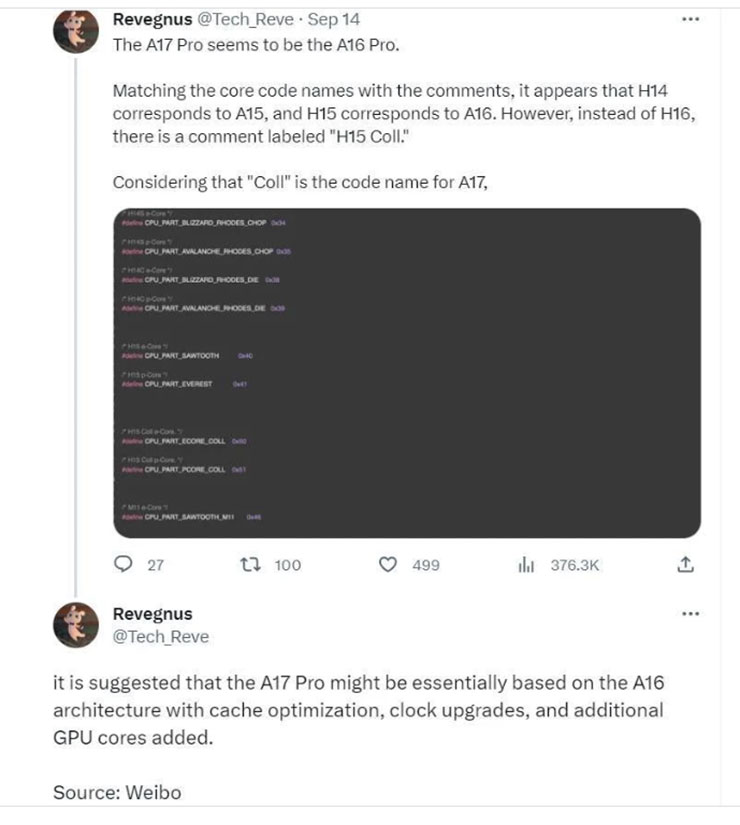740x825 pixels.
Task: Open @Tech_Reve handle under lower Revegnus name
Action: click(x=160, y=636)
